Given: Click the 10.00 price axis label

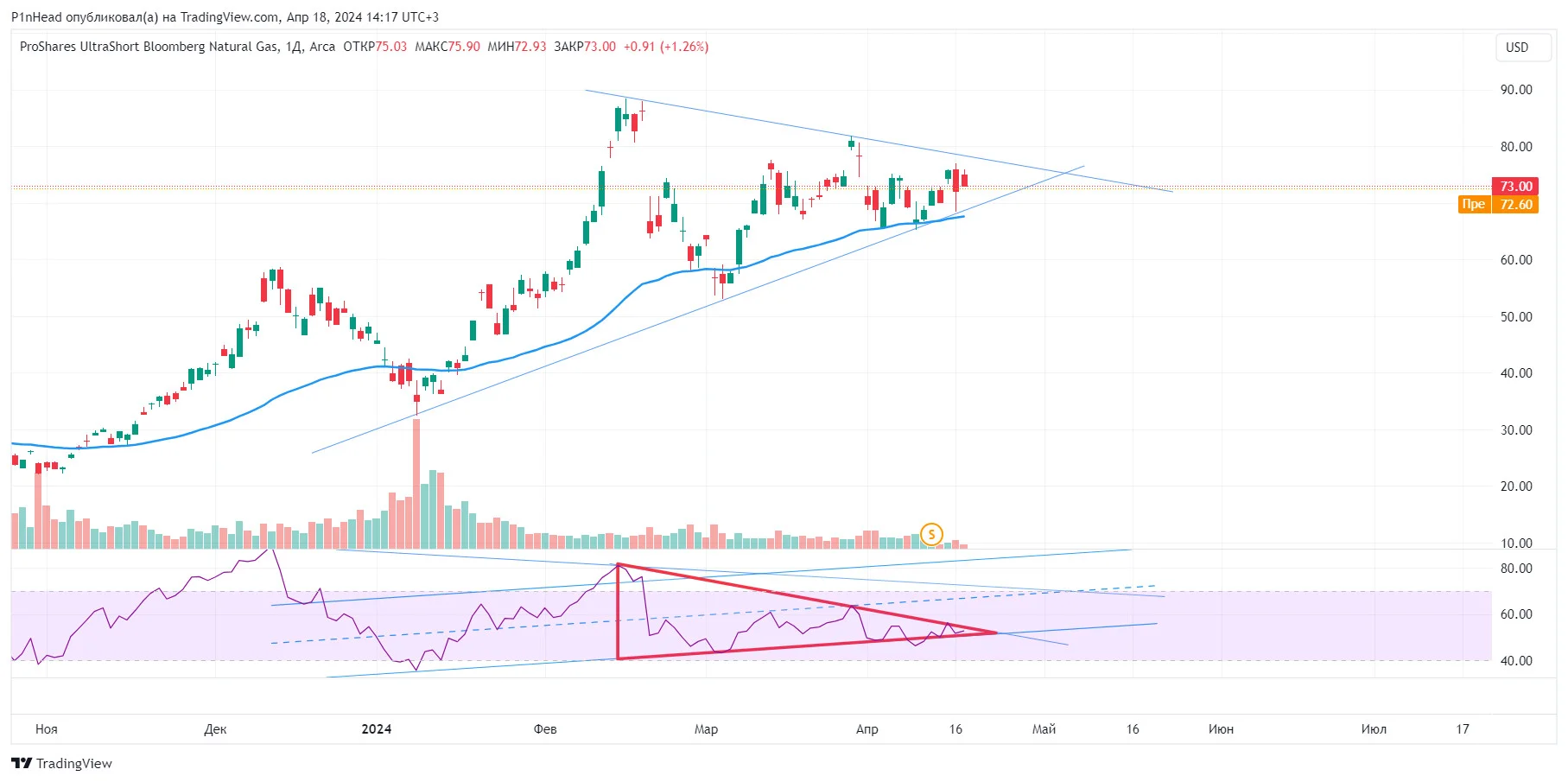Looking at the screenshot, I should 1516,544.
